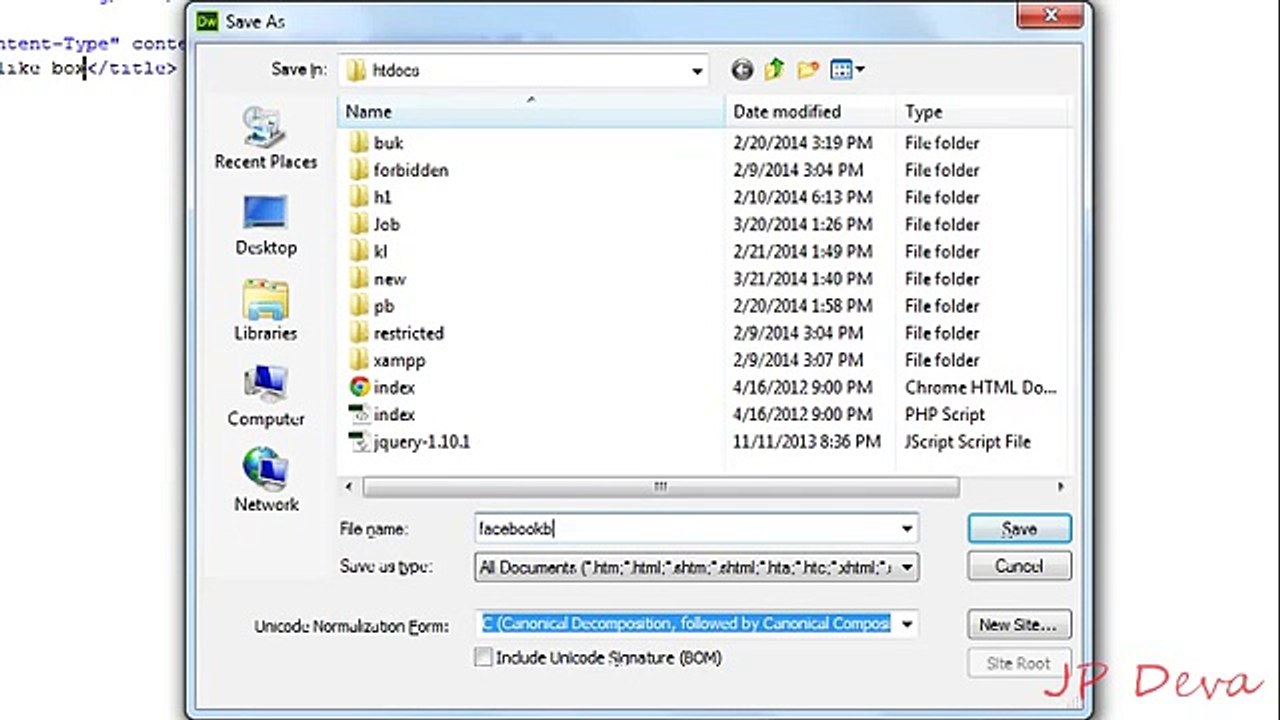Viewport: 1280px width, 720px height.
Task: Sort files by the Name column header
Action: [530, 111]
